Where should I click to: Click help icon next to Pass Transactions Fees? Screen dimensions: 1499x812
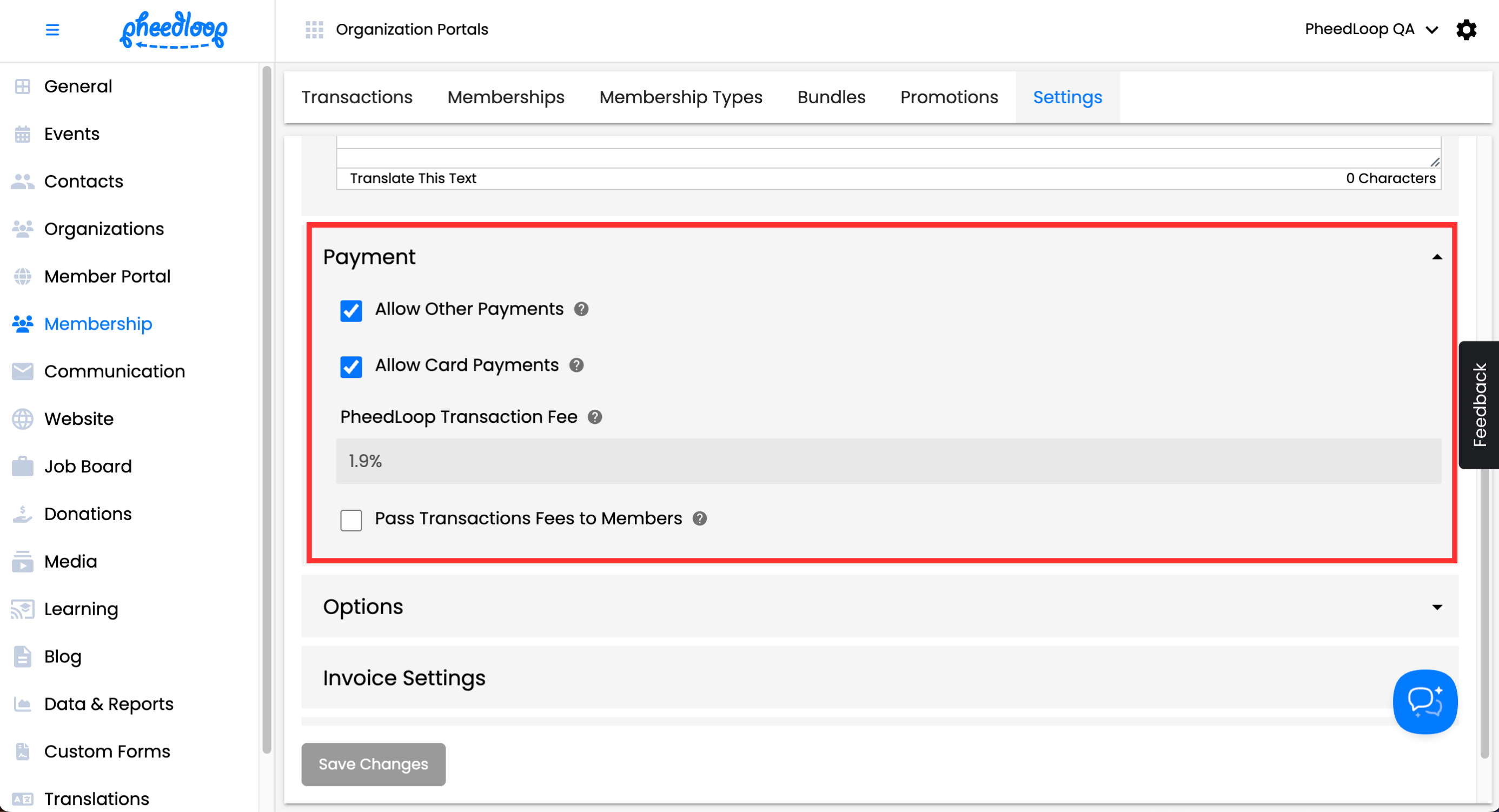(x=699, y=518)
